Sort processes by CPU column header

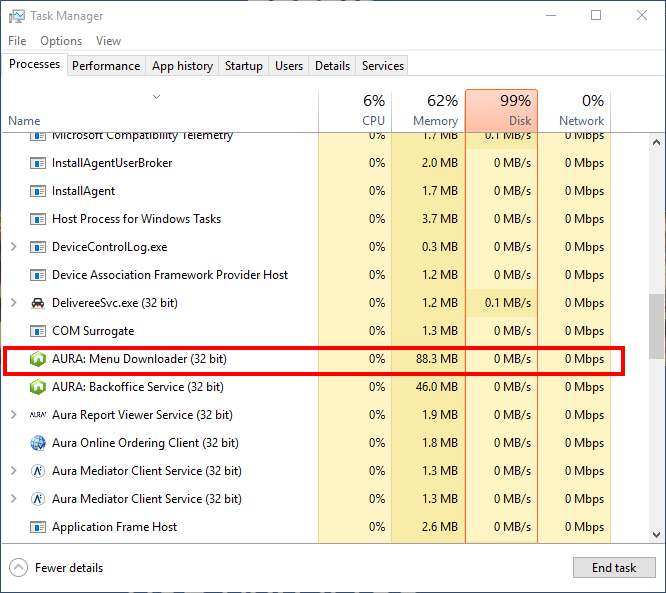[x=355, y=111]
